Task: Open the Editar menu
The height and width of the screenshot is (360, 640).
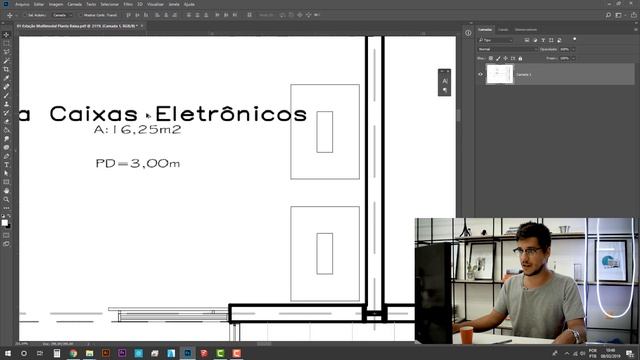Action: [x=39, y=4]
